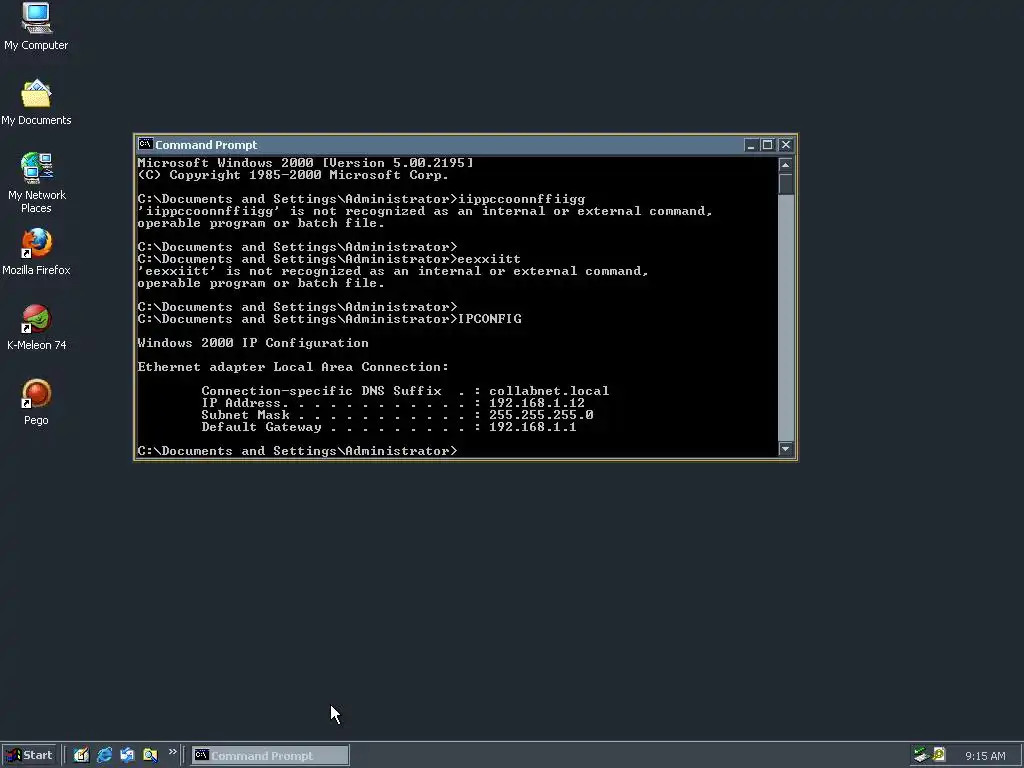
Task: Launch the Mozilla Firefox desktop shortcut
Action: point(36,252)
